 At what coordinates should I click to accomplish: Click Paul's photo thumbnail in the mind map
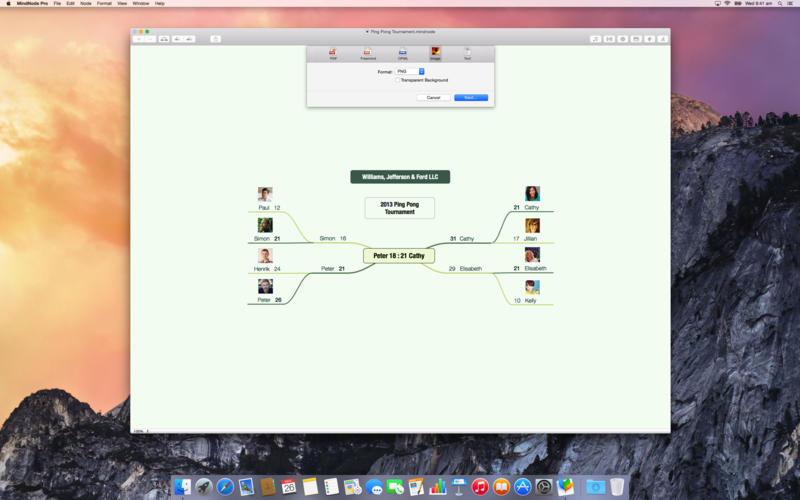[x=265, y=195]
